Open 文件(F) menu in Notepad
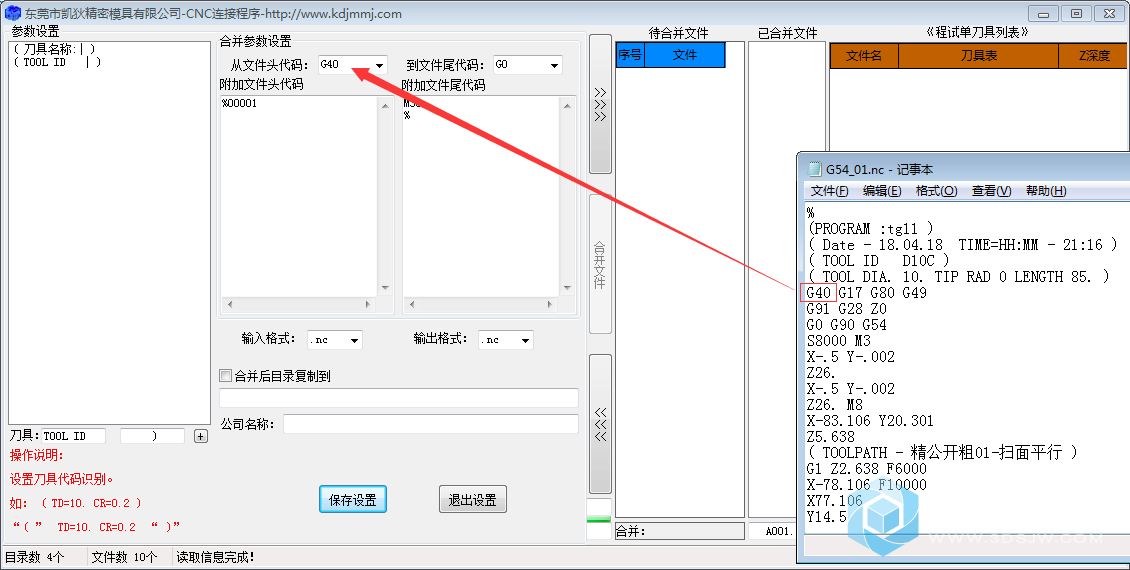 click(829, 190)
